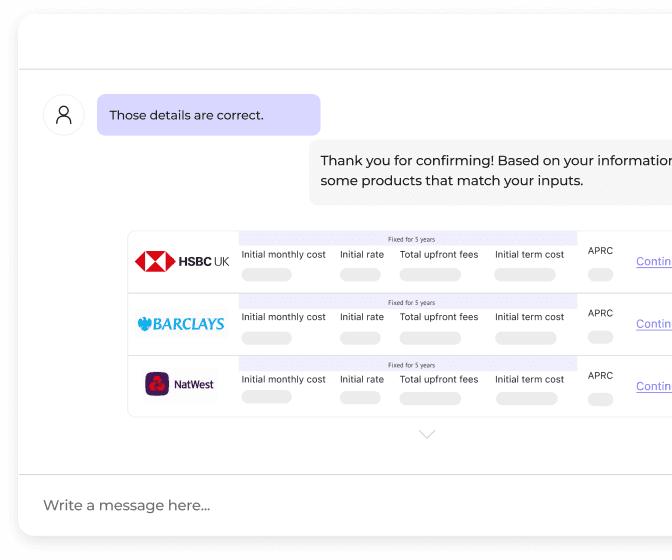Click 'Initial term cost' in HSBC row

pos(529,255)
